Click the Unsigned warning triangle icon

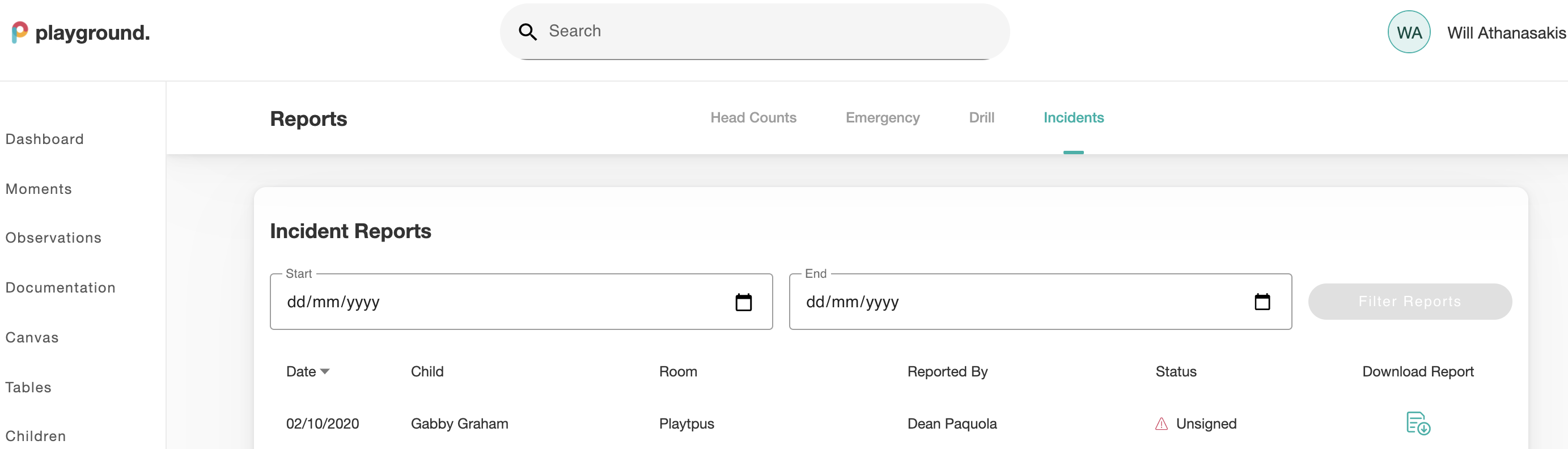pos(1161,423)
